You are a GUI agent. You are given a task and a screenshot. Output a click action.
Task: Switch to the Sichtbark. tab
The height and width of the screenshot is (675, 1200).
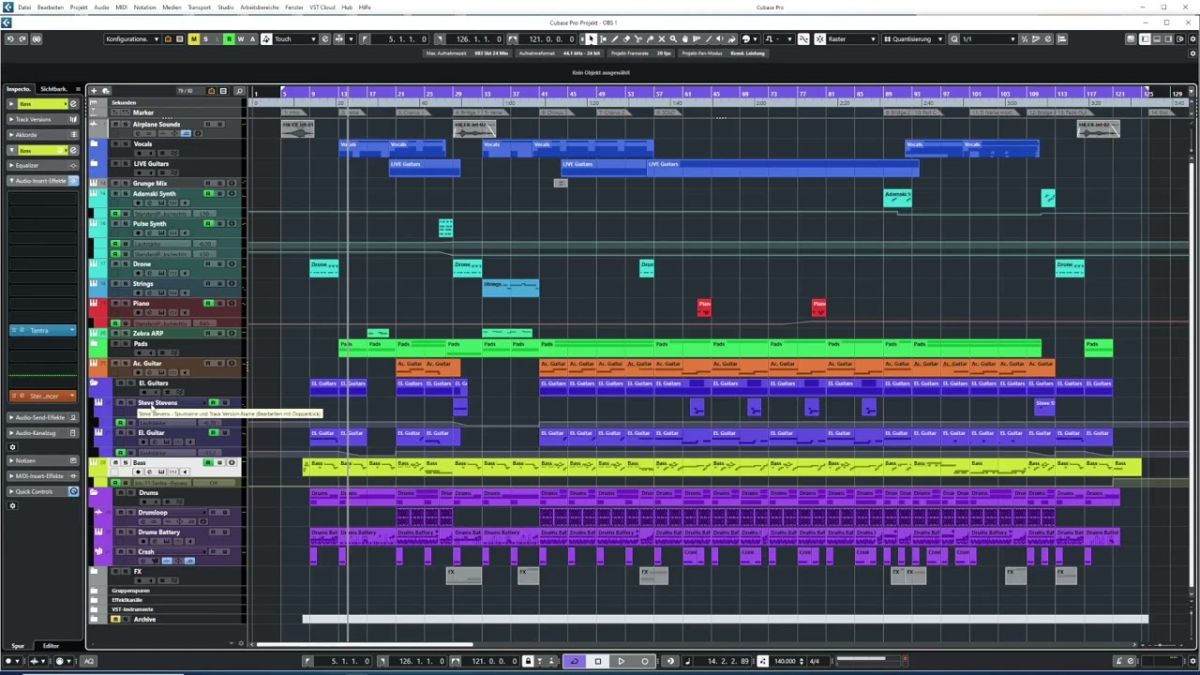(x=55, y=88)
